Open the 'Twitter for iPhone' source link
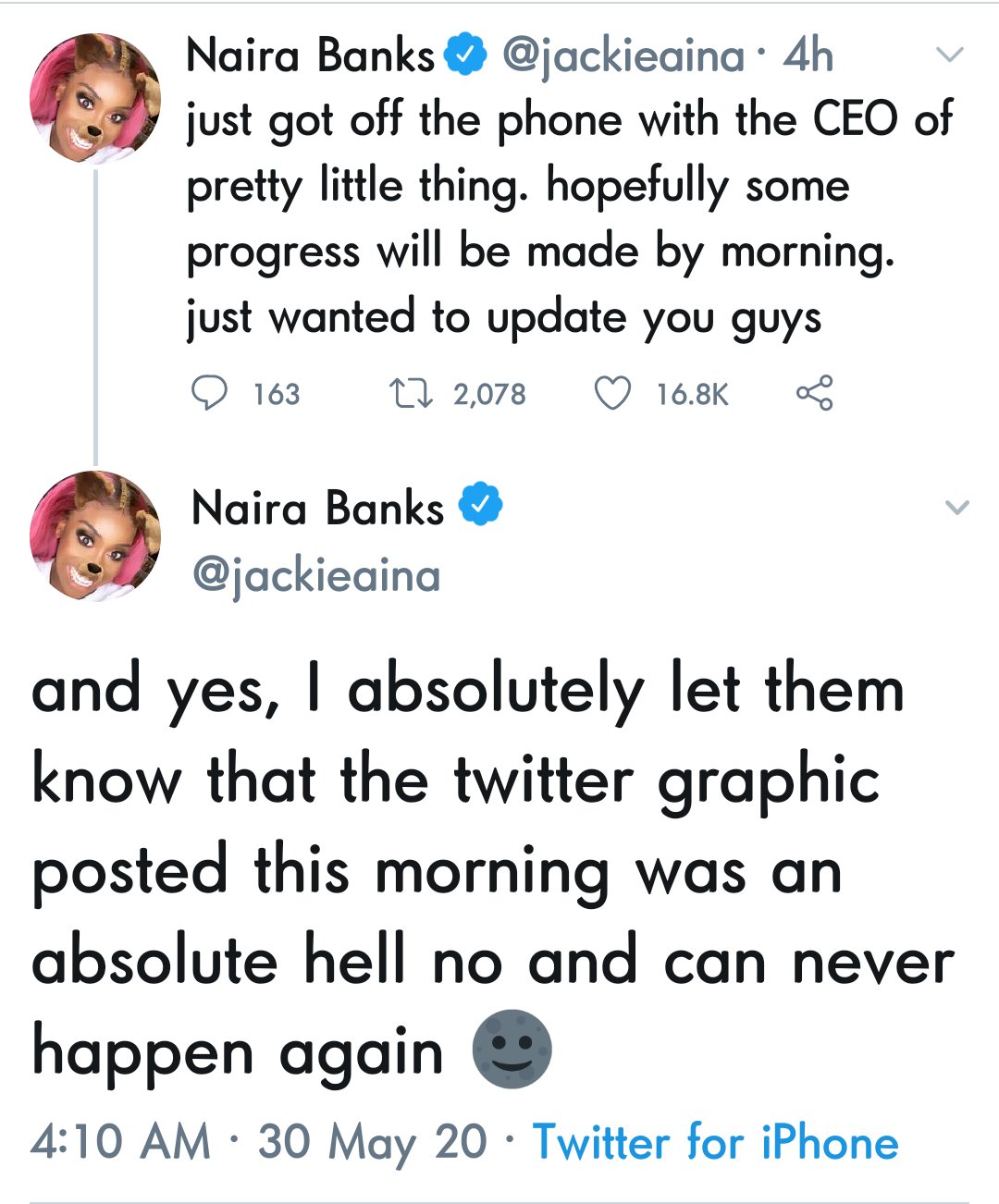Image resolution: width=999 pixels, height=1204 pixels. [x=715, y=1142]
